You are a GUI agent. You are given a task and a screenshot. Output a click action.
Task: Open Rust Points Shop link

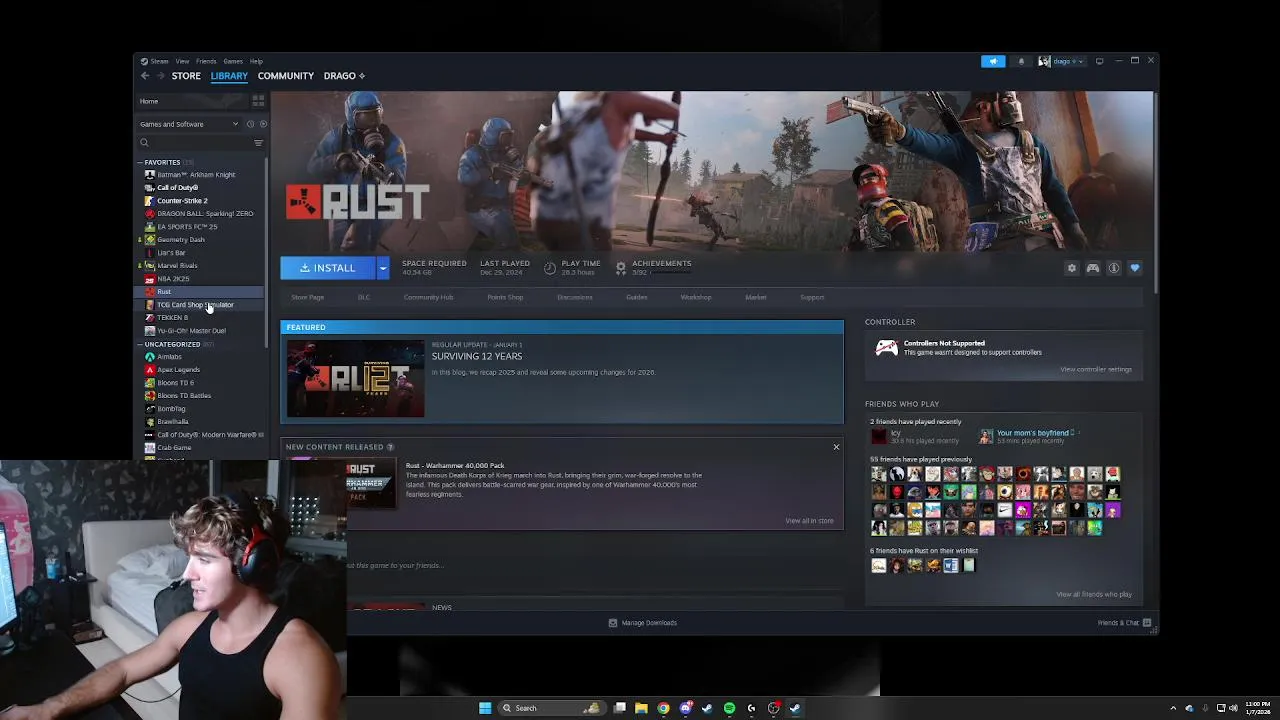(x=505, y=297)
